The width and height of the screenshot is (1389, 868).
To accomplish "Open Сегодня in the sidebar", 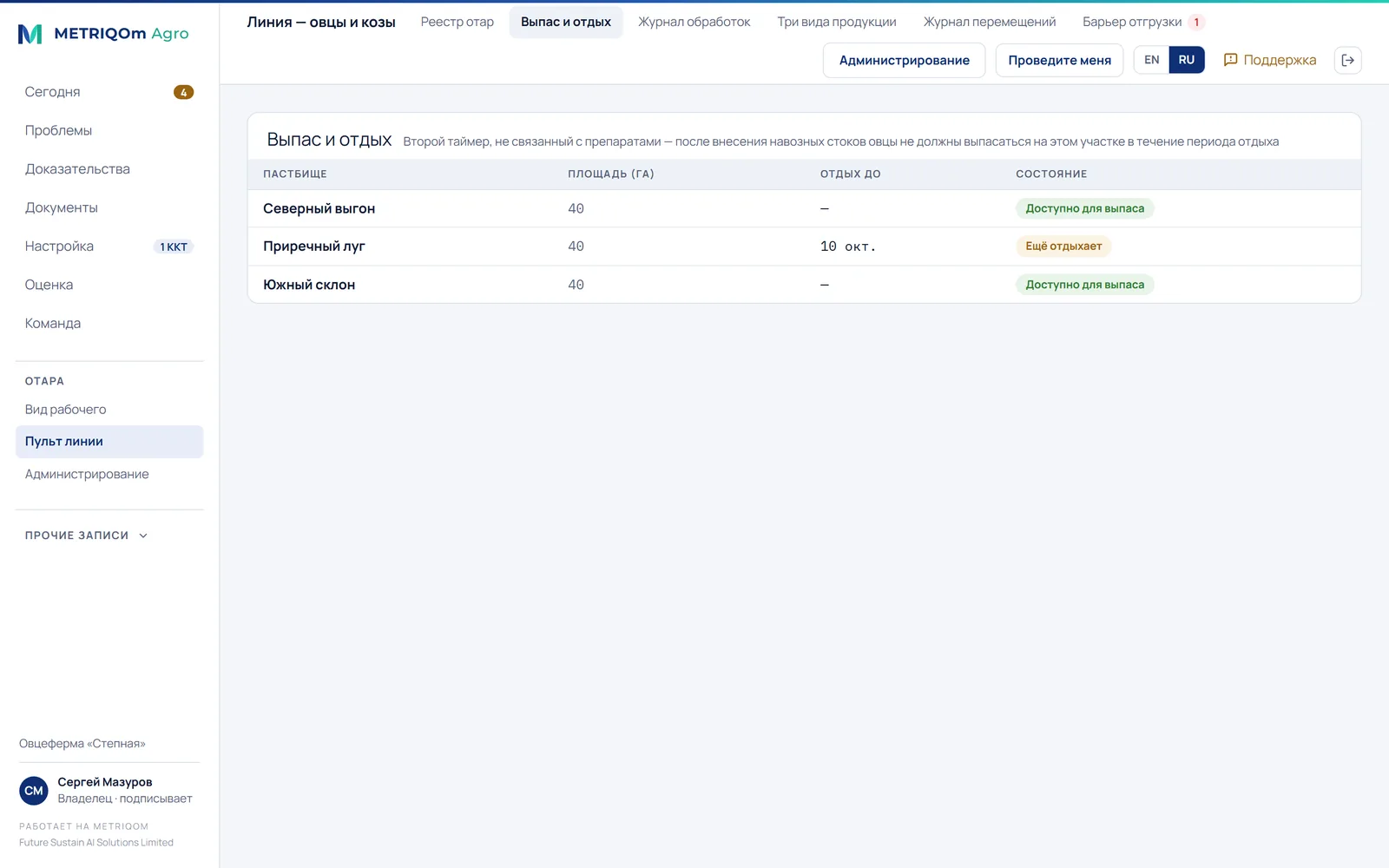I will coord(109,92).
